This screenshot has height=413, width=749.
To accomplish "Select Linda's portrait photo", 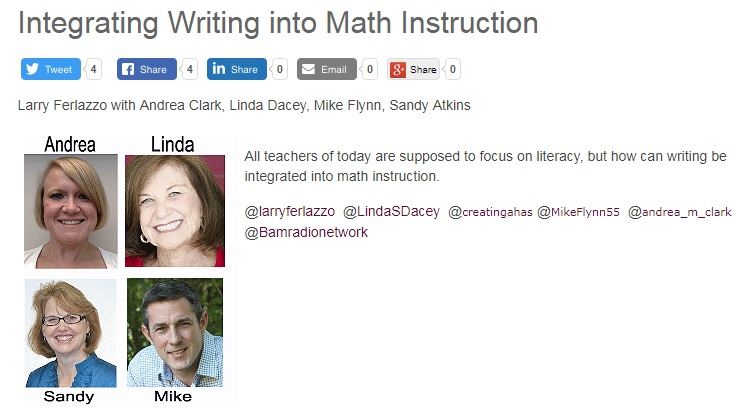I will click(175, 211).
